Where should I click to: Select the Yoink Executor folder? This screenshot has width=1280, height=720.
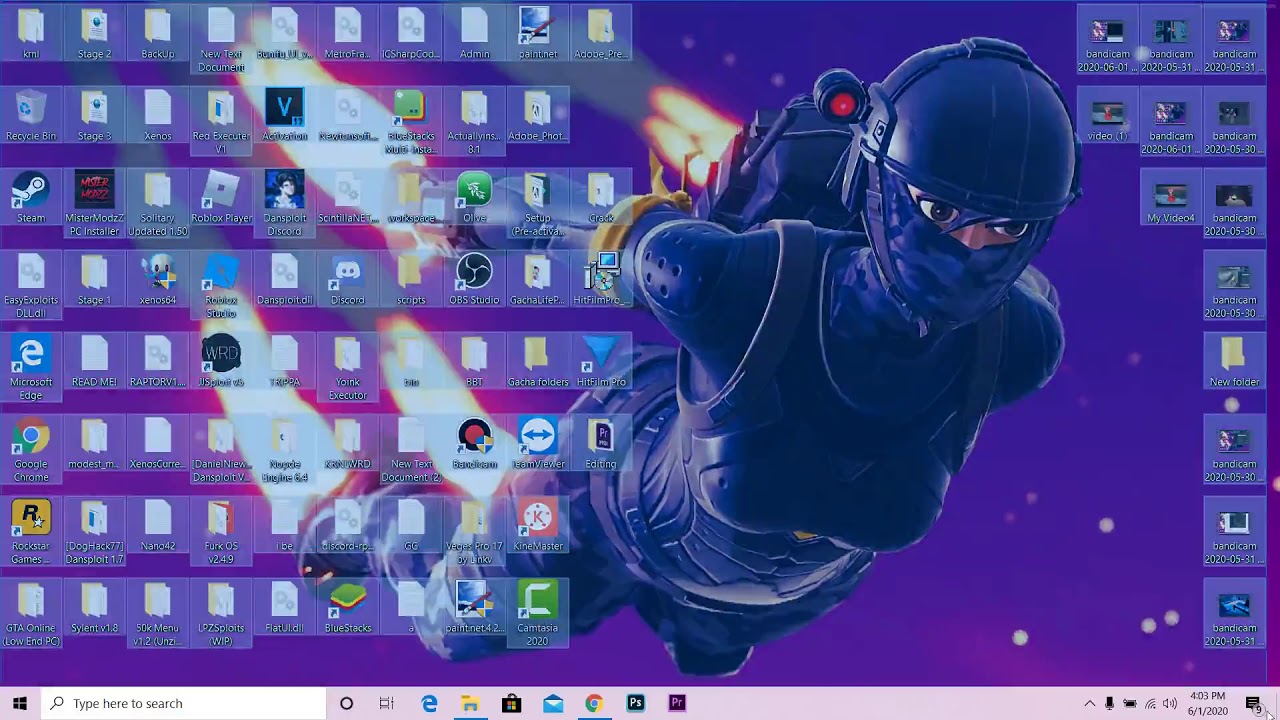[348, 368]
